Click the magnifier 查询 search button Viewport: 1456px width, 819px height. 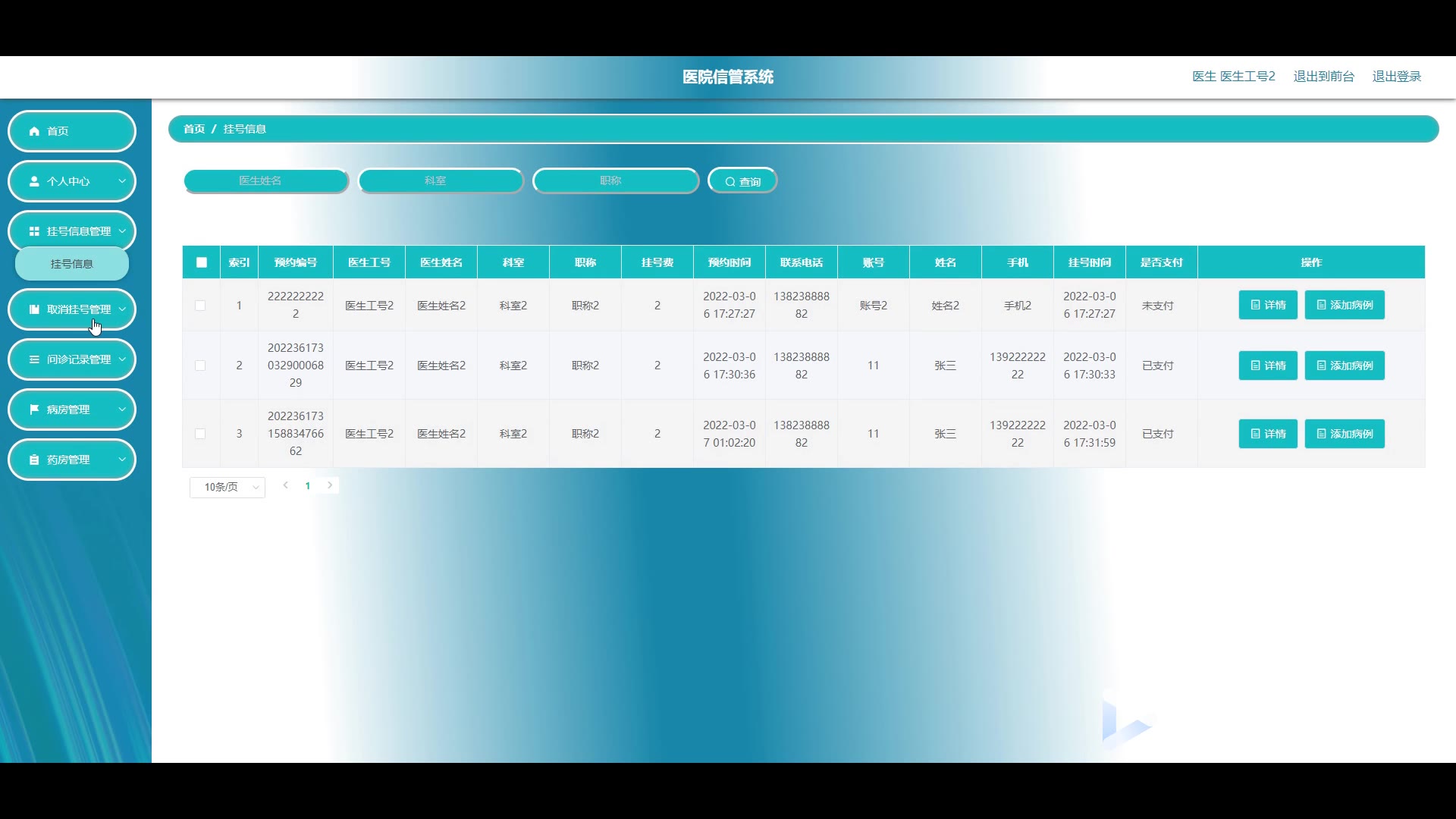(742, 181)
